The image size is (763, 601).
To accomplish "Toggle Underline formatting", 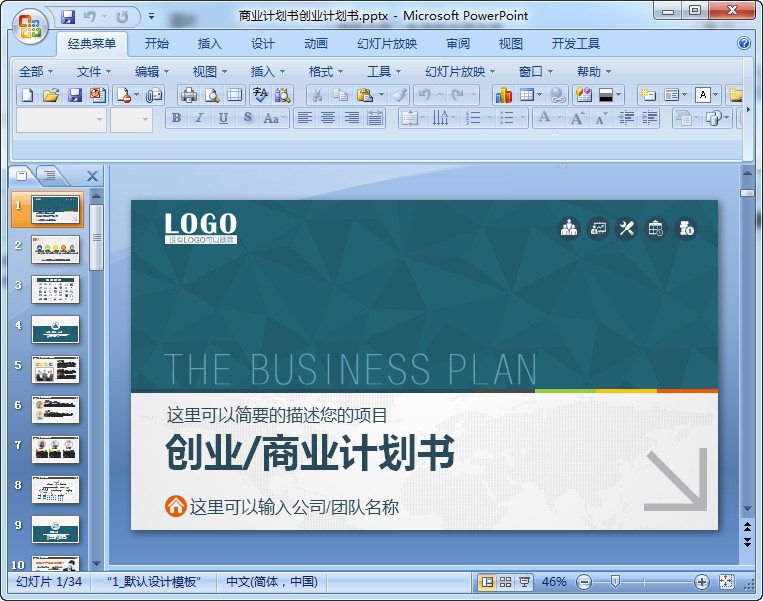I will [x=223, y=118].
